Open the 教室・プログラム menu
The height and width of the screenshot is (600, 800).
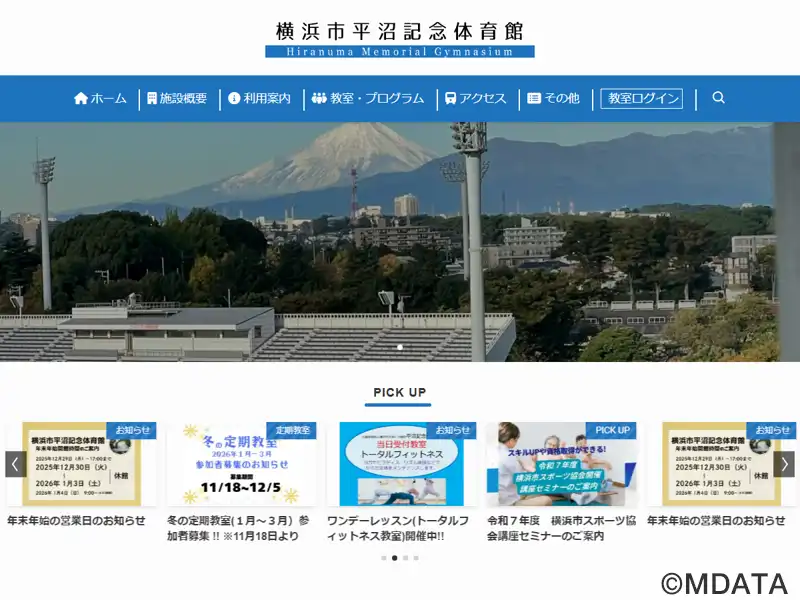tap(377, 98)
